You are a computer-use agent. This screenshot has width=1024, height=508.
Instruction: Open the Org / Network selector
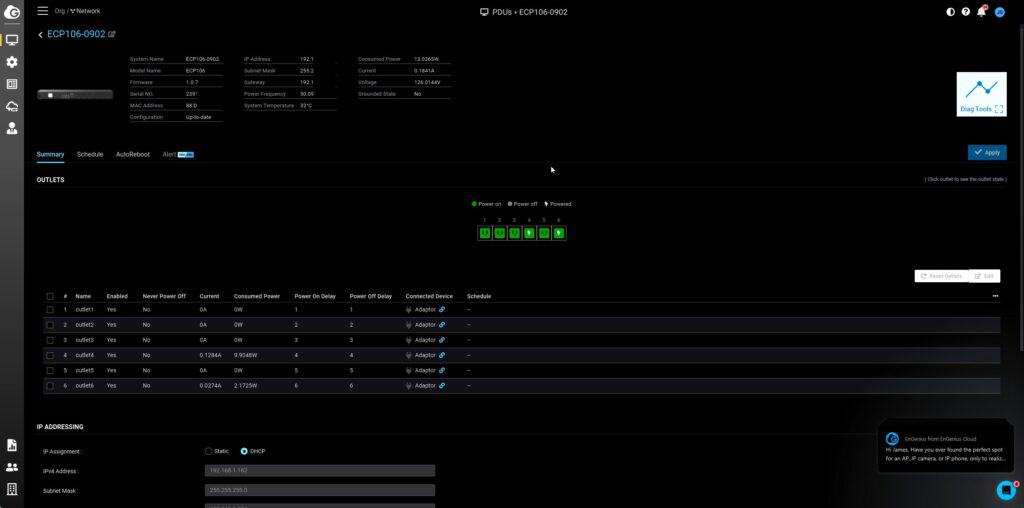[77, 11]
